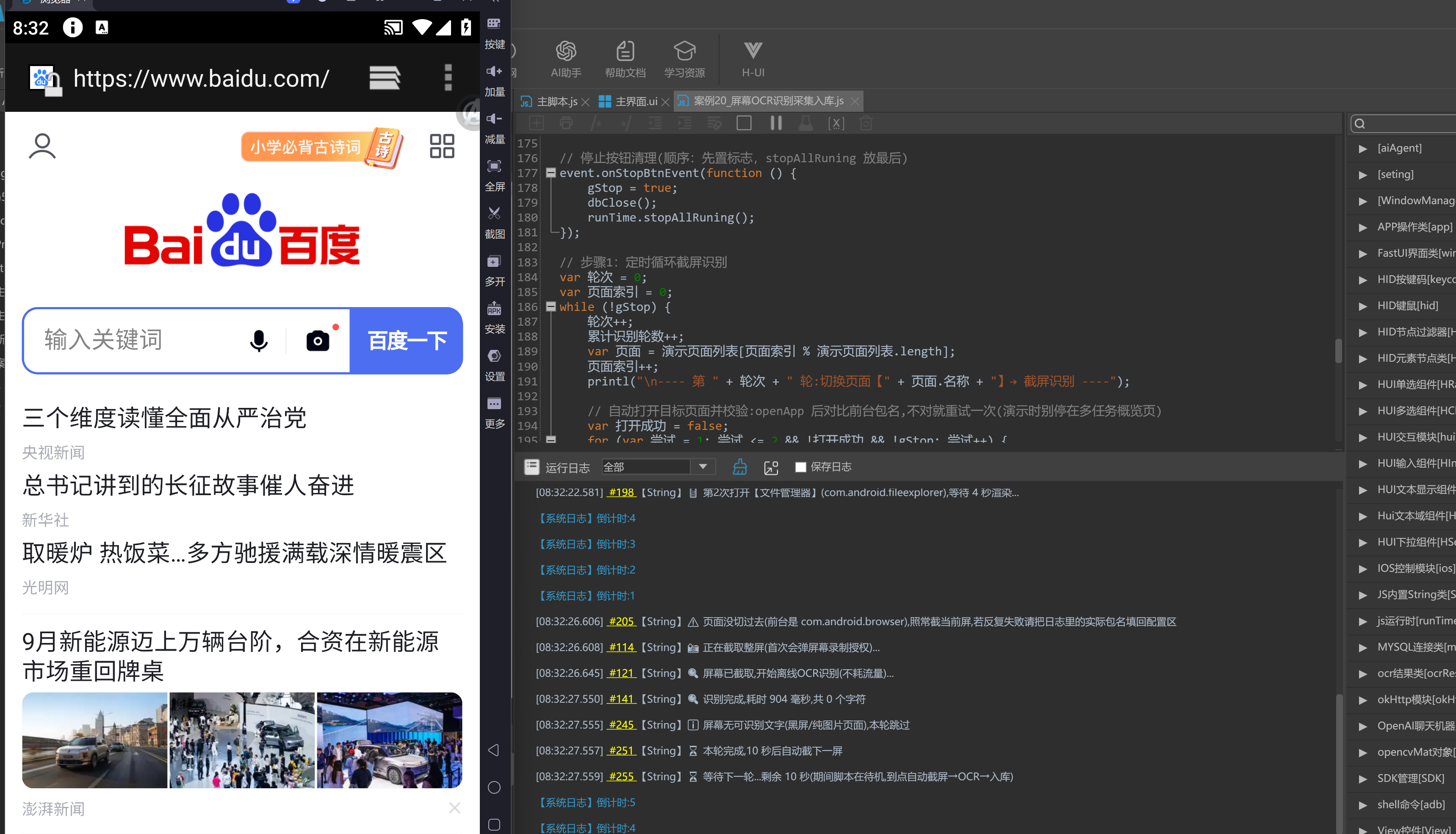Expand the APP操作类[app] tree node
The width and height of the screenshot is (1456, 834).
(1363, 227)
